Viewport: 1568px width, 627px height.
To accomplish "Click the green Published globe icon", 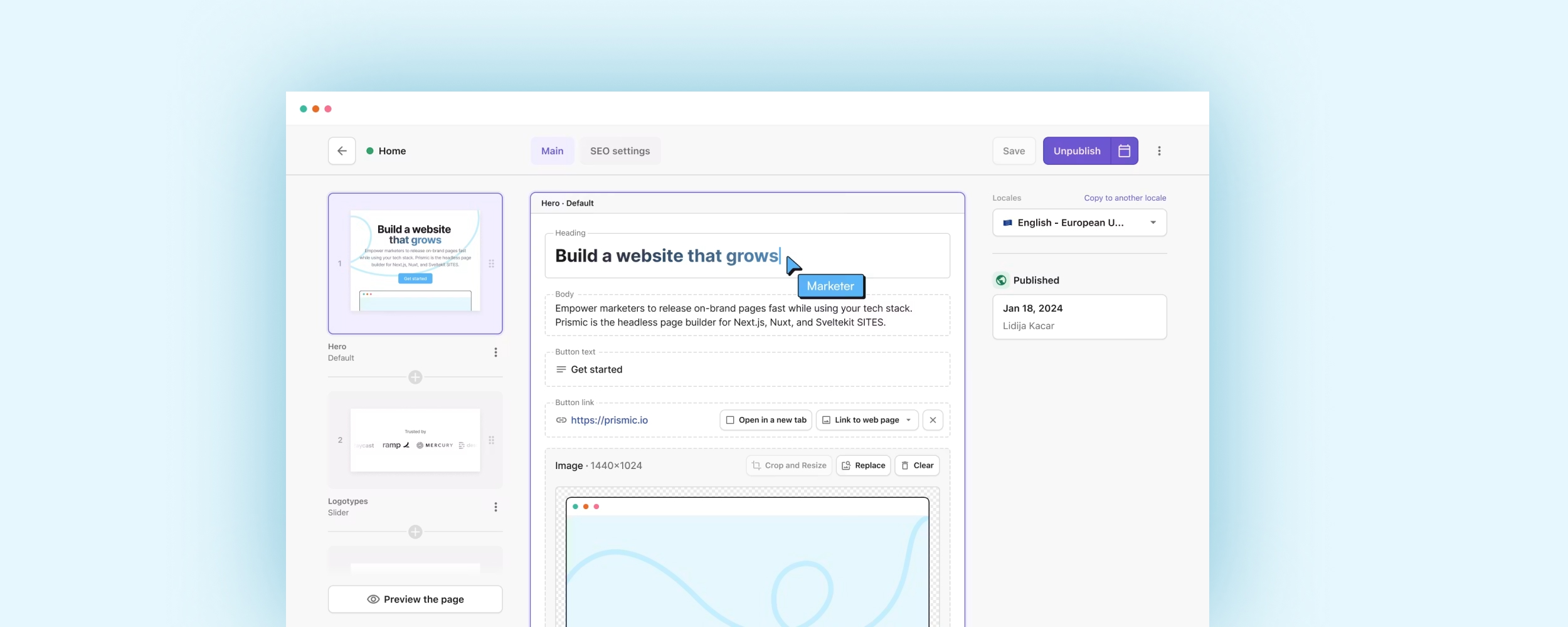I will click(x=1001, y=280).
